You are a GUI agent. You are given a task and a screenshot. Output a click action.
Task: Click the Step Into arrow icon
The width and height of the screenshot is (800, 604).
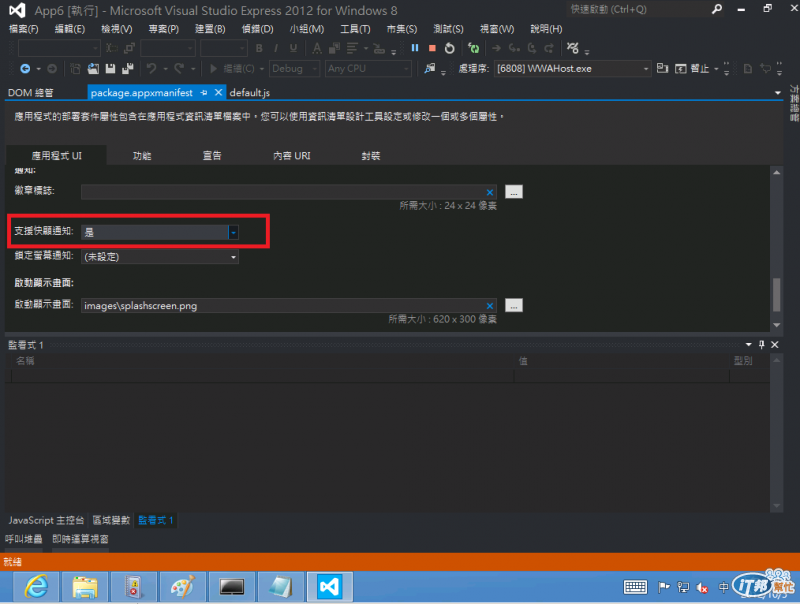click(514, 48)
